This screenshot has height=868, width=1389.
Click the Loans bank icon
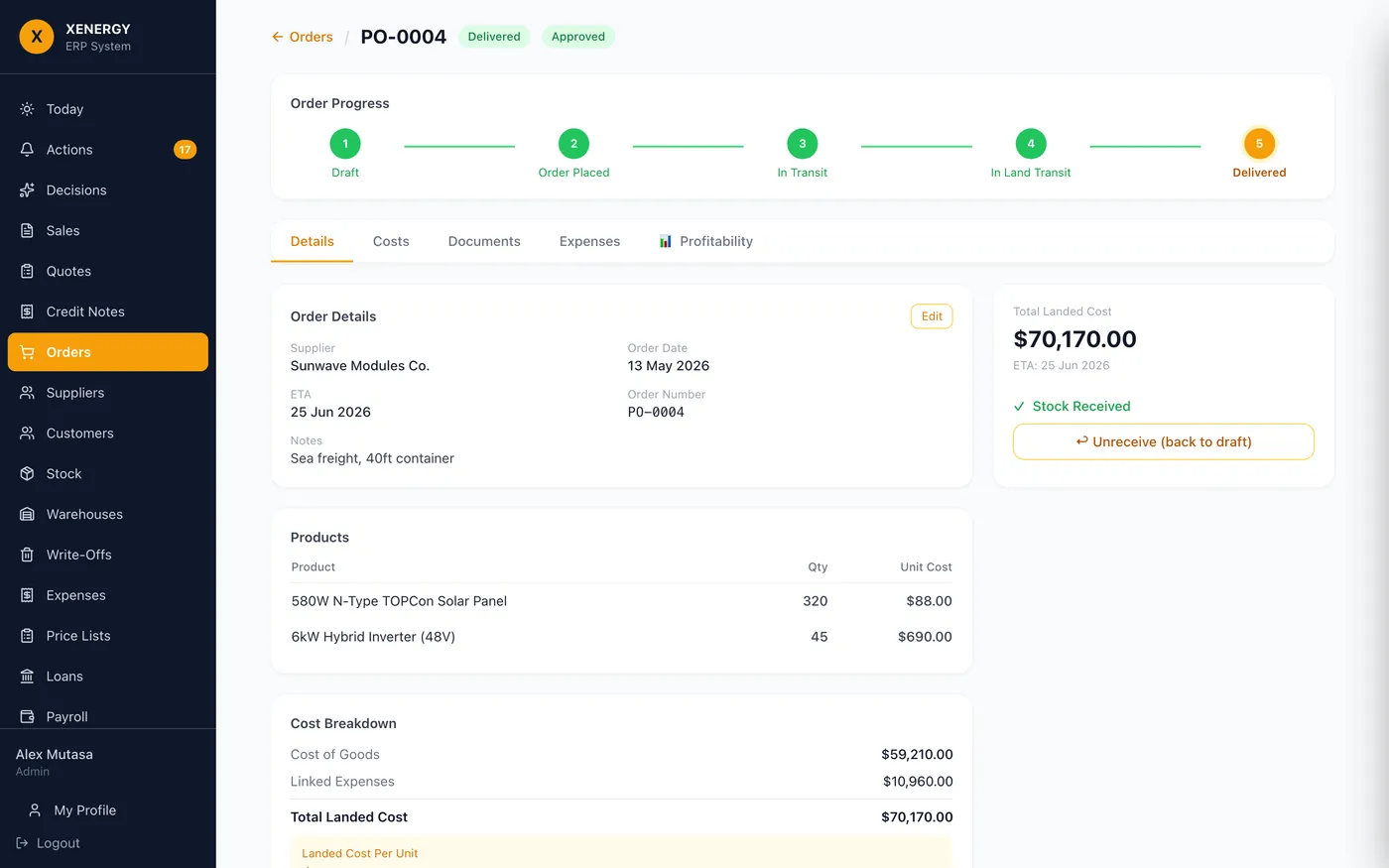pyautogui.click(x=27, y=677)
